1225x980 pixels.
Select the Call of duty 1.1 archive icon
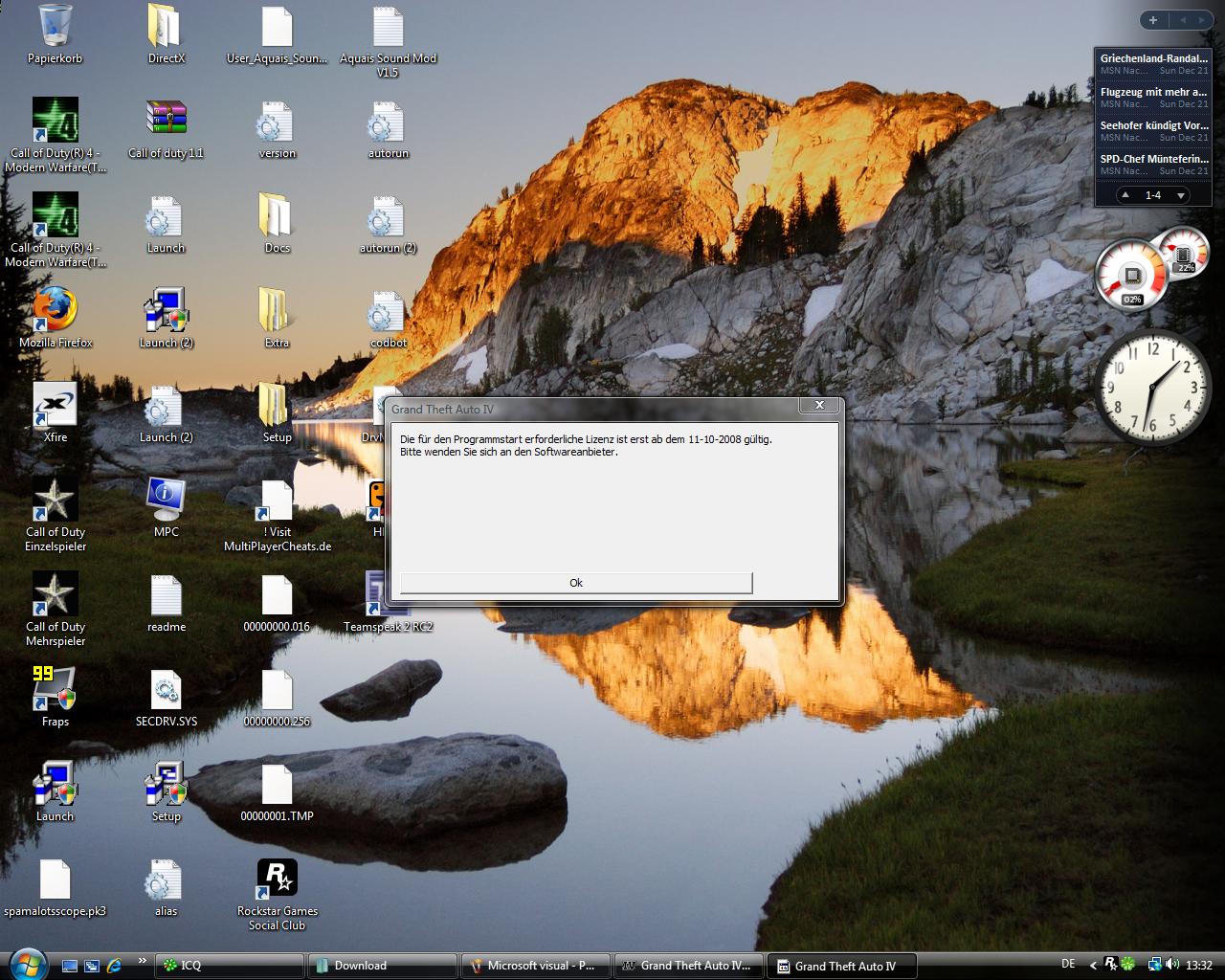click(x=166, y=121)
